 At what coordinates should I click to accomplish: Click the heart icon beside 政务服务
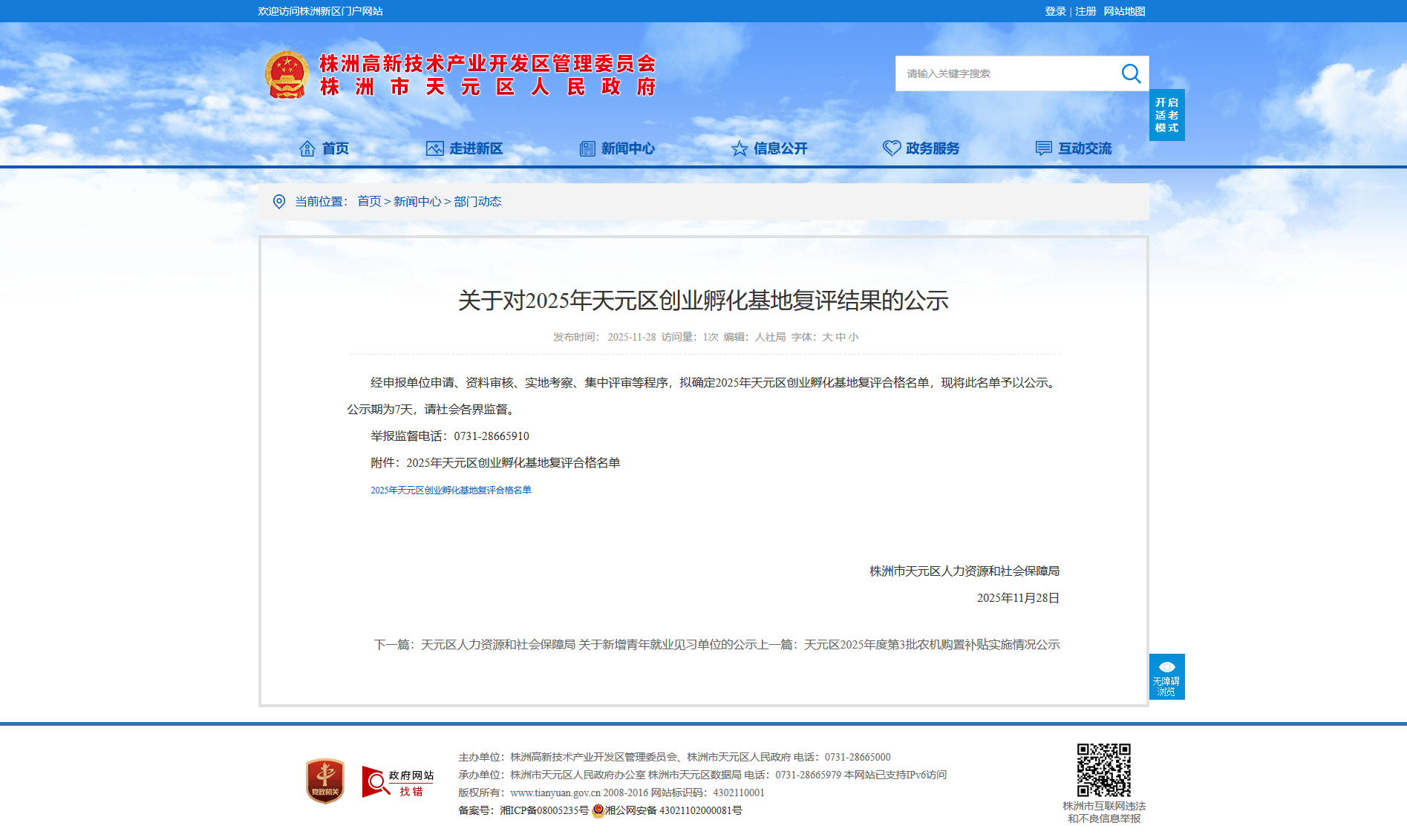pos(891,148)
